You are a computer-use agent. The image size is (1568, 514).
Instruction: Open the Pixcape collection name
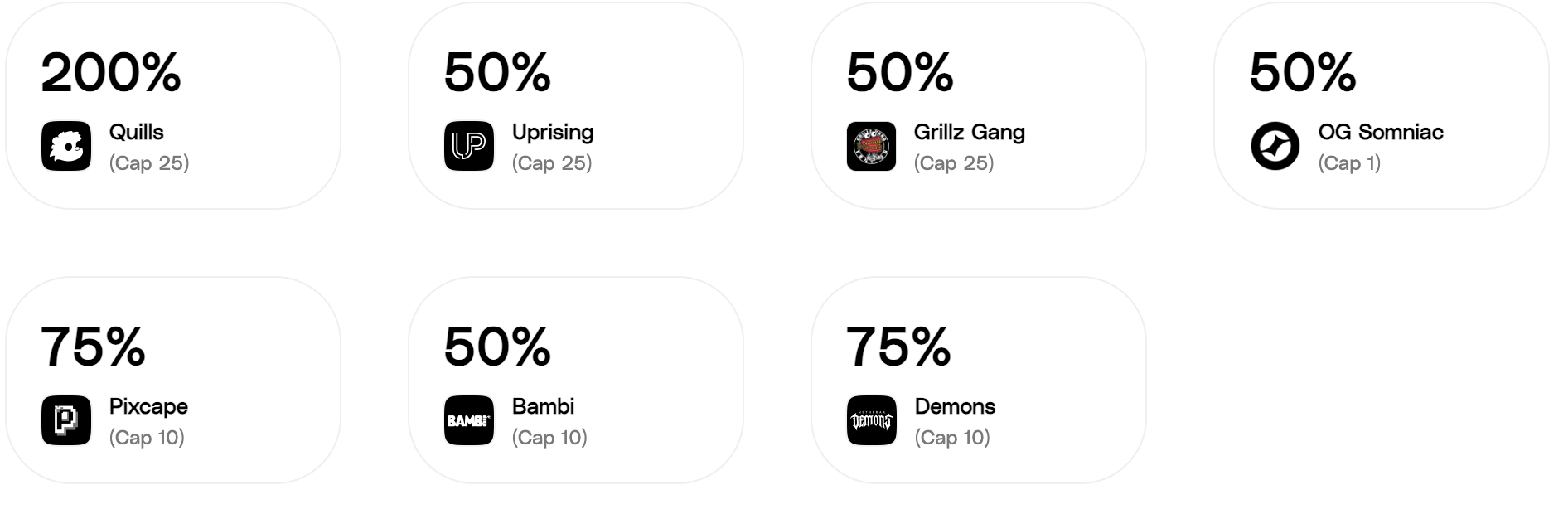click(148, 407)
